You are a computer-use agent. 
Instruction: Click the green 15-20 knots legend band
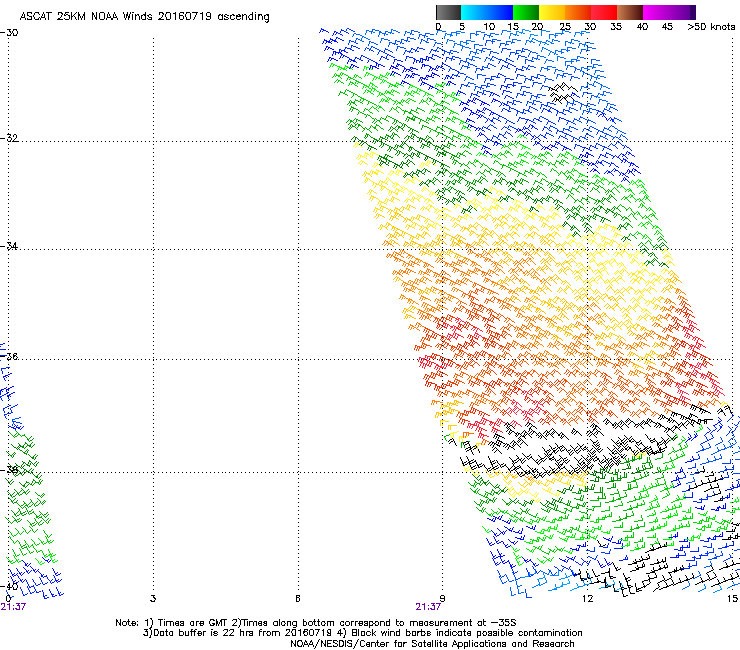(x=526, y=12)
